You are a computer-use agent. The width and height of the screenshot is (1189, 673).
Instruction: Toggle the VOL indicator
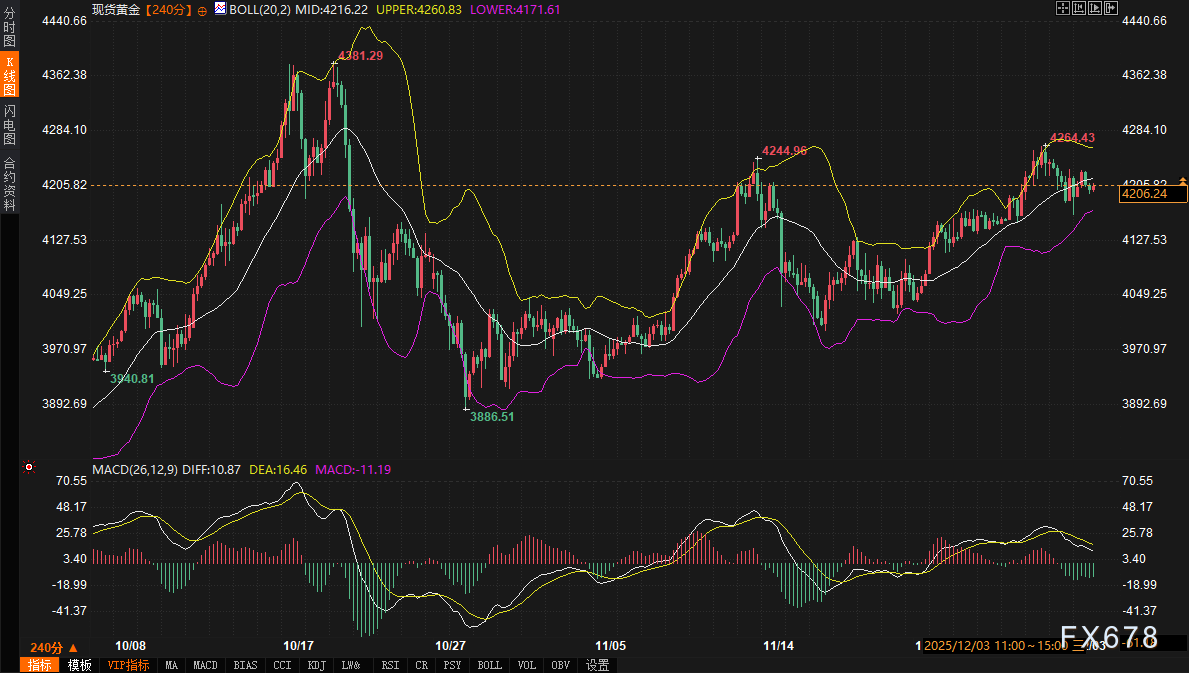point(527,665)
